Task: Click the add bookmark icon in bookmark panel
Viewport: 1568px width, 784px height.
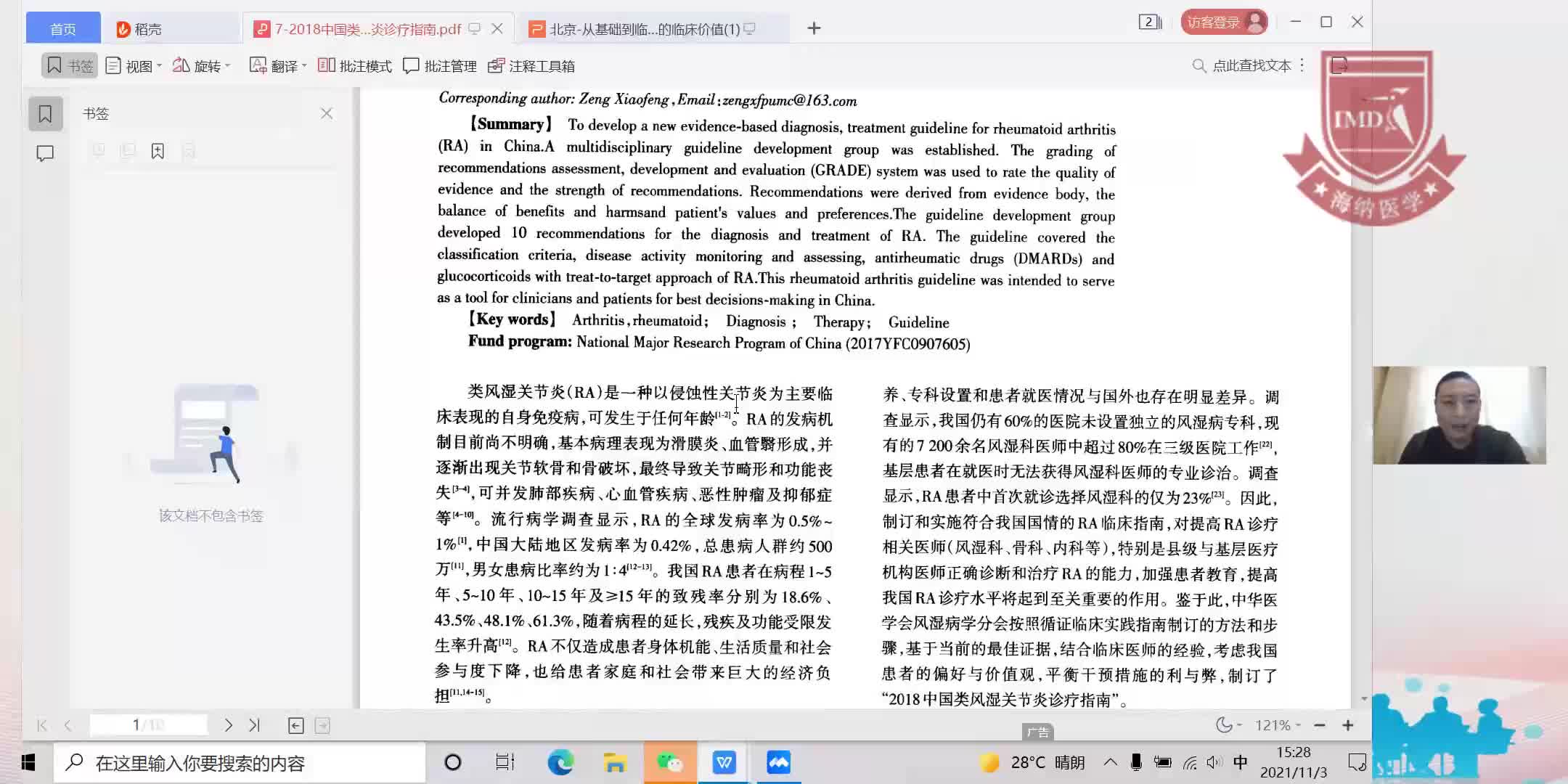Action: point(158,150)
